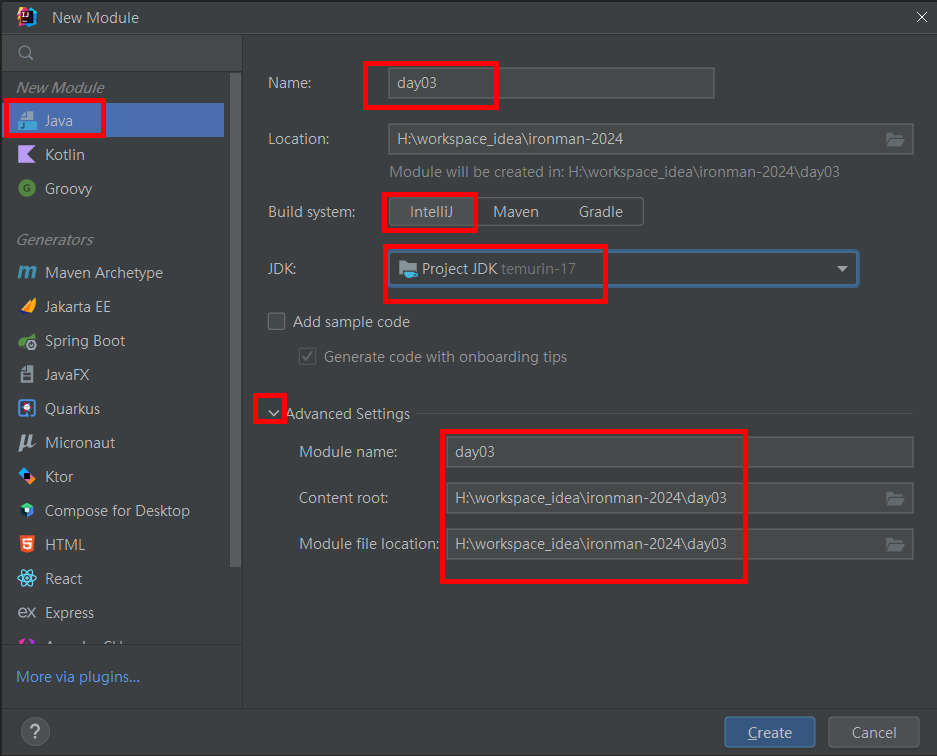Screen dimensions: 937x756
Task: Select the Maven Archetype generator icon
Action: click(x=27, y=273)
